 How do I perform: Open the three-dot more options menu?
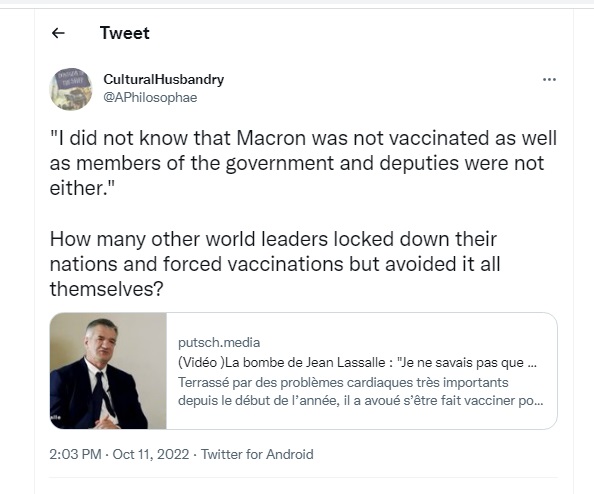(549, 80)
